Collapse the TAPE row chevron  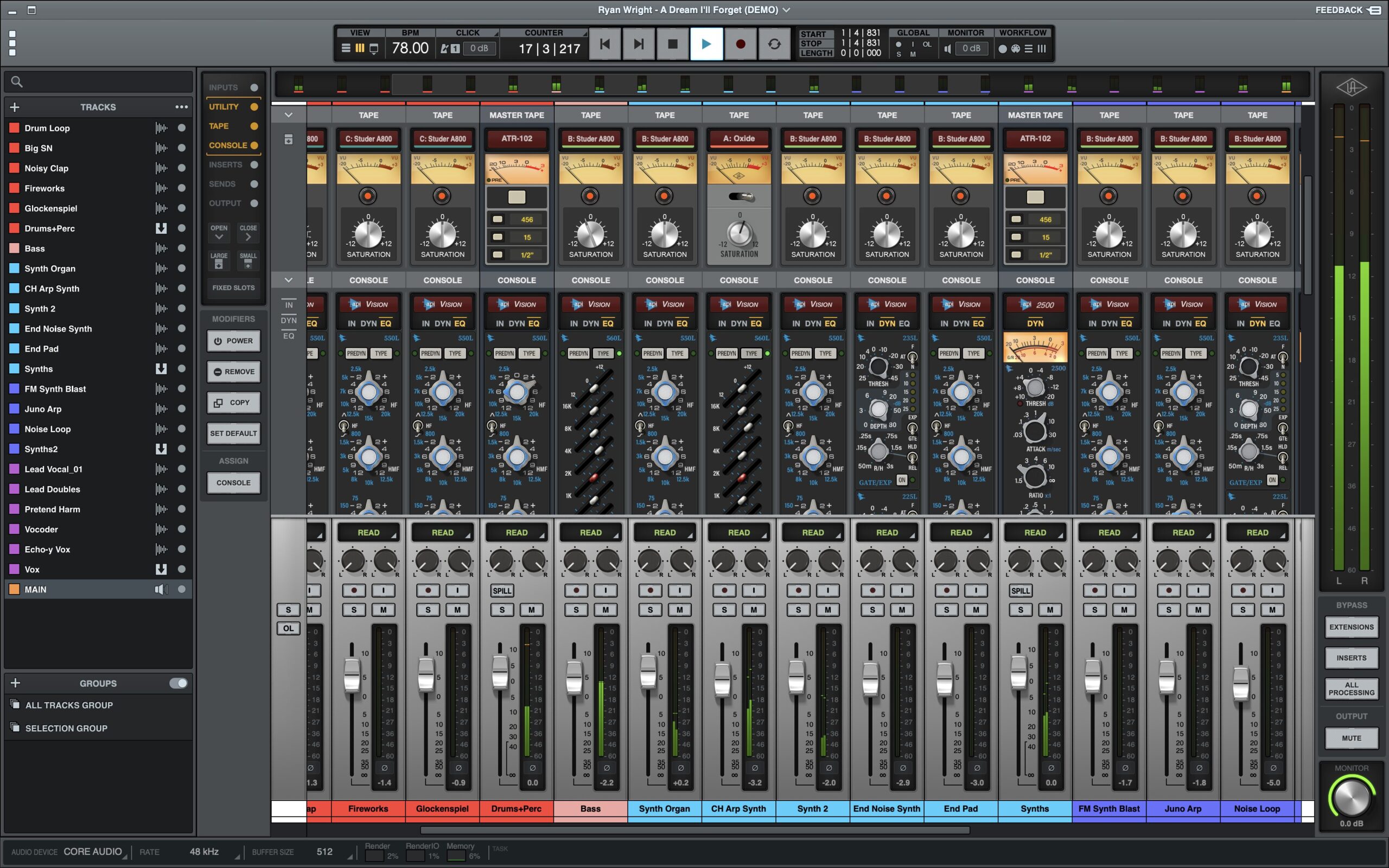[289, 115]
